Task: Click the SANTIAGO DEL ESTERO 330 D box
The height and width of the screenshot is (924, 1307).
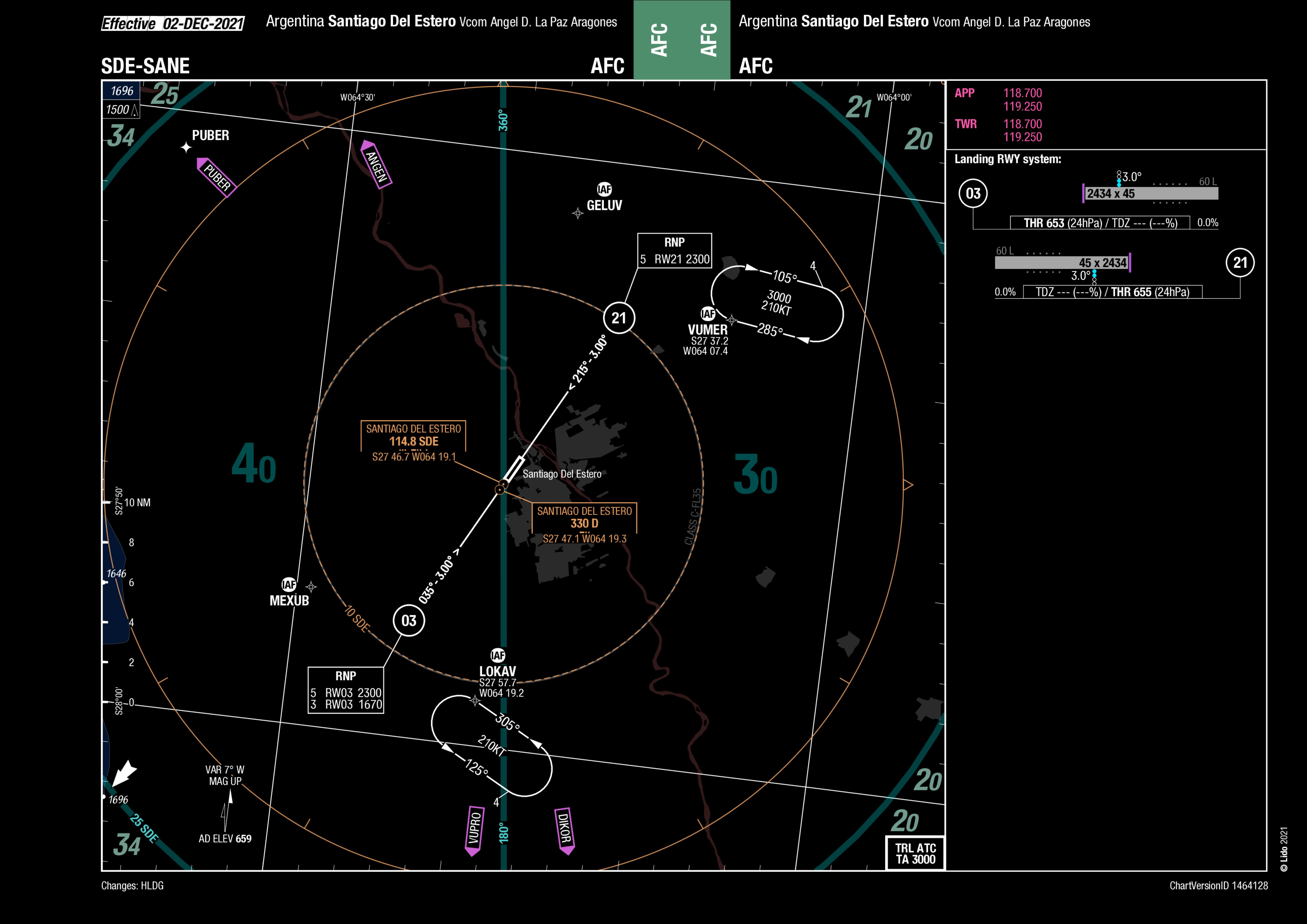Action: (x=584, y=524)
